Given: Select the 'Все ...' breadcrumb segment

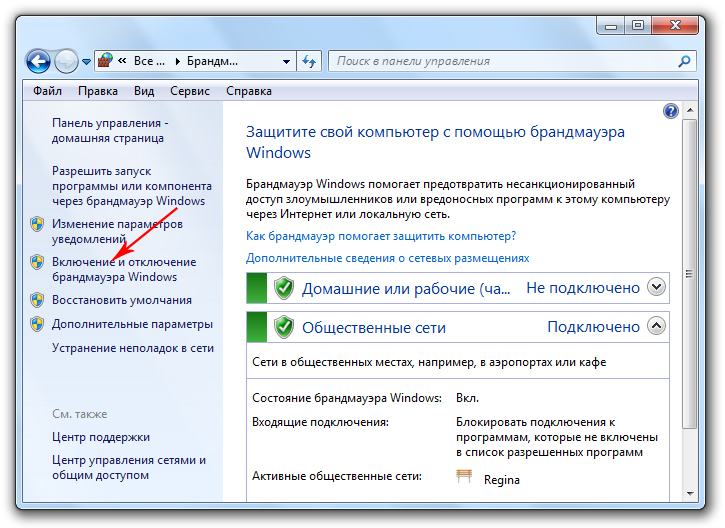Looking at the screenshot, I should 149,61.
